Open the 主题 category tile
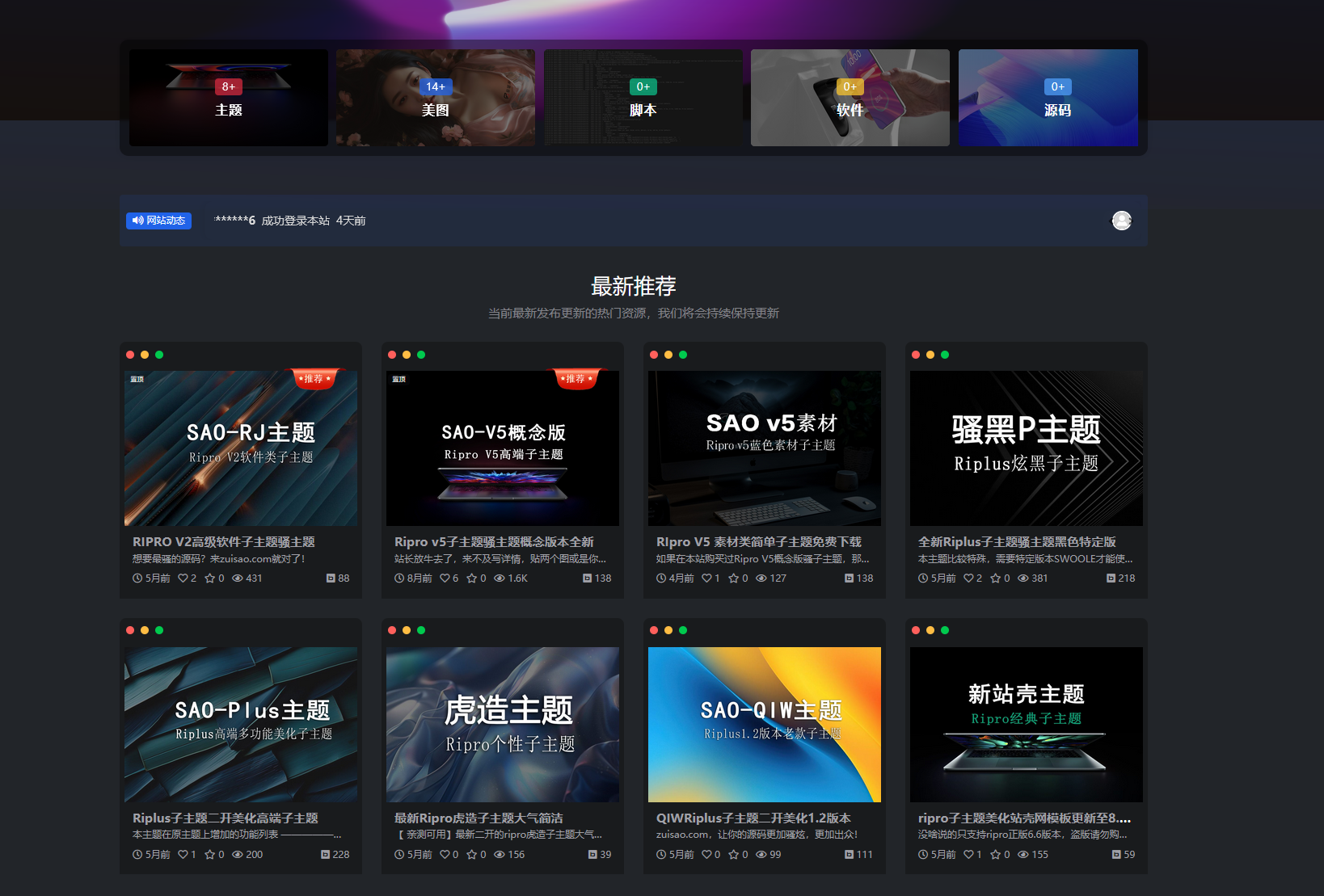 229,98
